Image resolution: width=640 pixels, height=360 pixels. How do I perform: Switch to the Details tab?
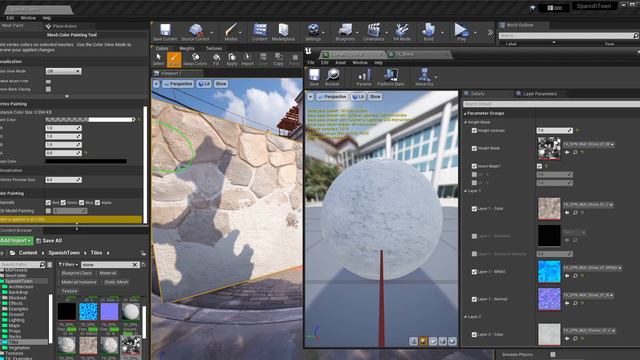point(478,94)
